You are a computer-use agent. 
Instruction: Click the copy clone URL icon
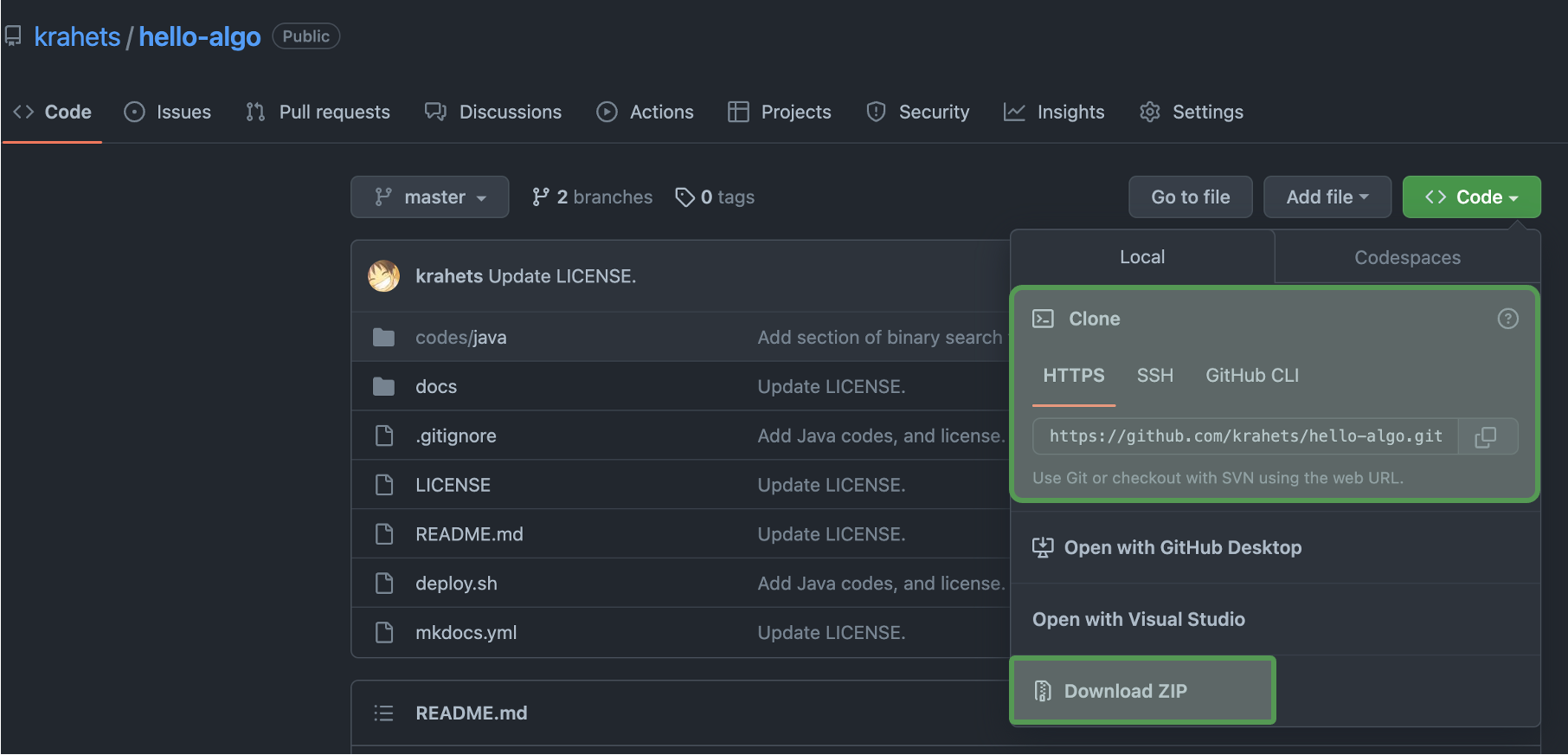point(1485,437)
